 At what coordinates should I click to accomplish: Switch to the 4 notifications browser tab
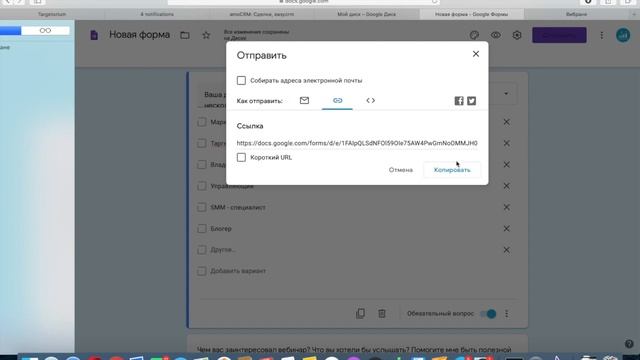click(x=157, y=14)
